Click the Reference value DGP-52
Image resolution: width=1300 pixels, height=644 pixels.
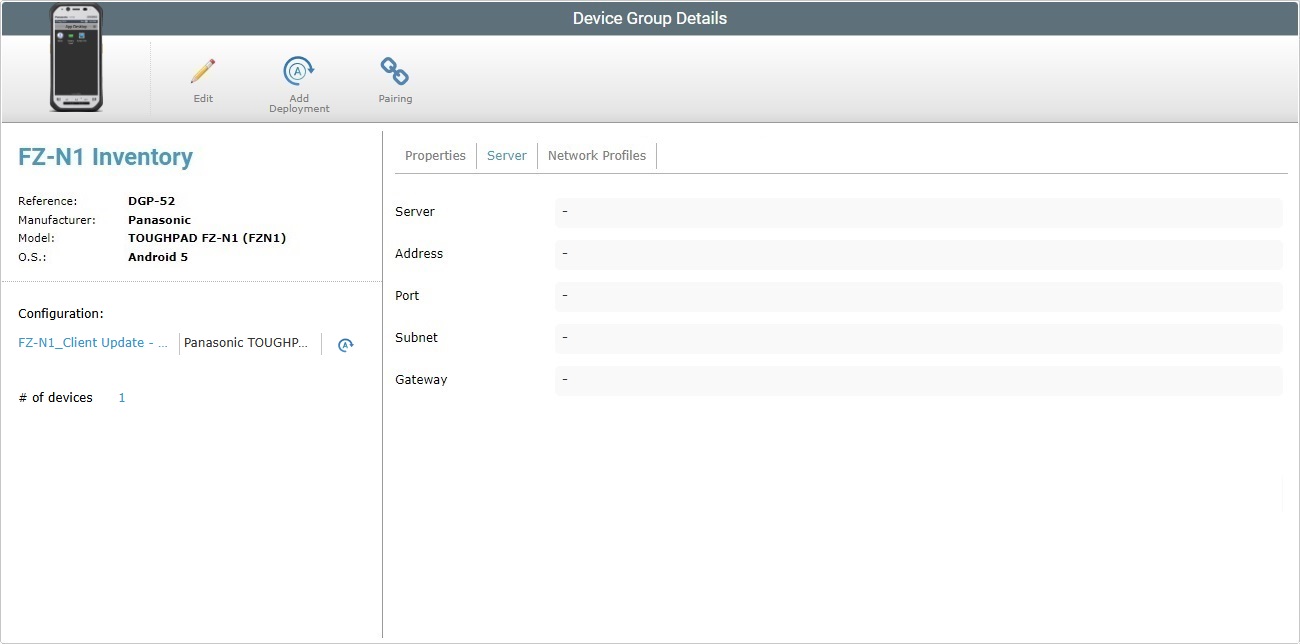click(151, 200)
